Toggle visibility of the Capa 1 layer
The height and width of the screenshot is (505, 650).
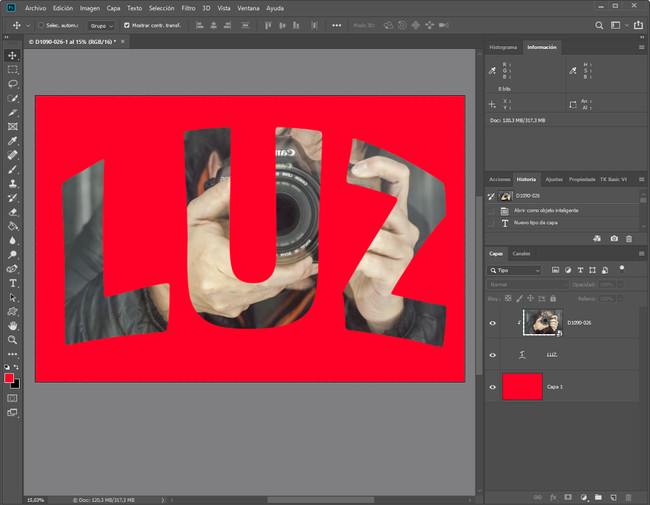(x=493, y=386)
